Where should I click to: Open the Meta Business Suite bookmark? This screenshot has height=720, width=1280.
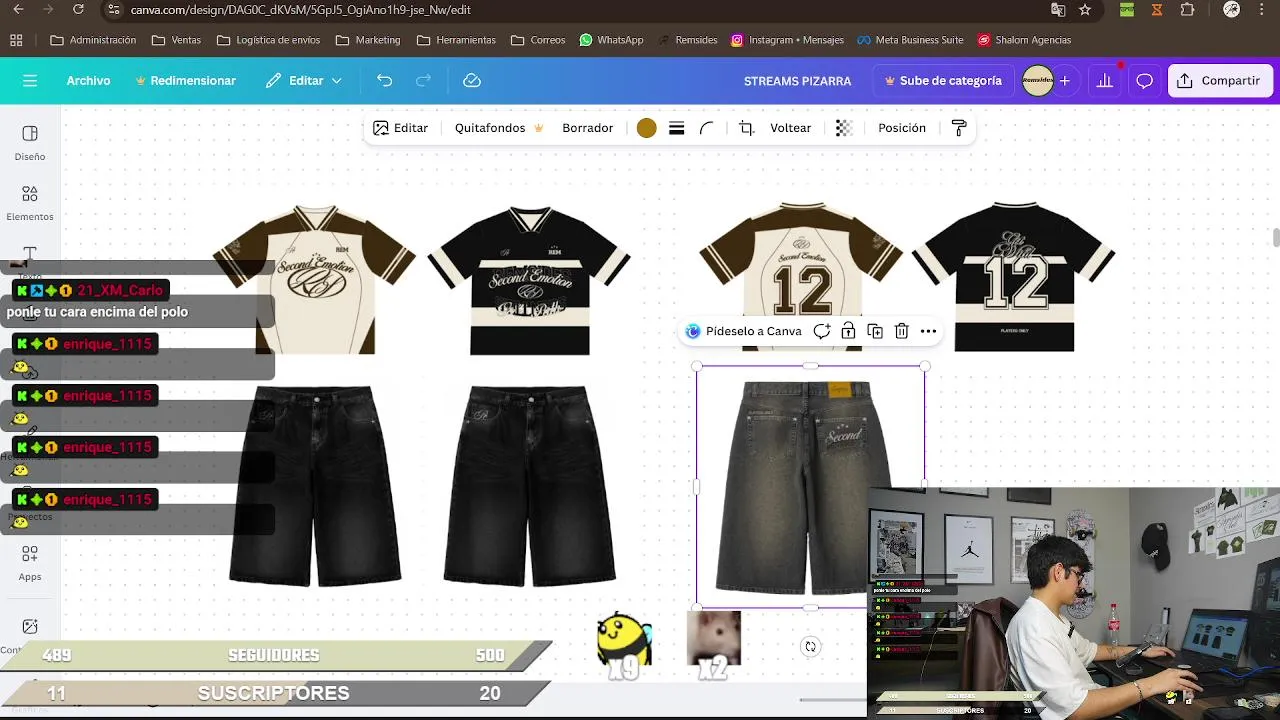tap(910, 40)
